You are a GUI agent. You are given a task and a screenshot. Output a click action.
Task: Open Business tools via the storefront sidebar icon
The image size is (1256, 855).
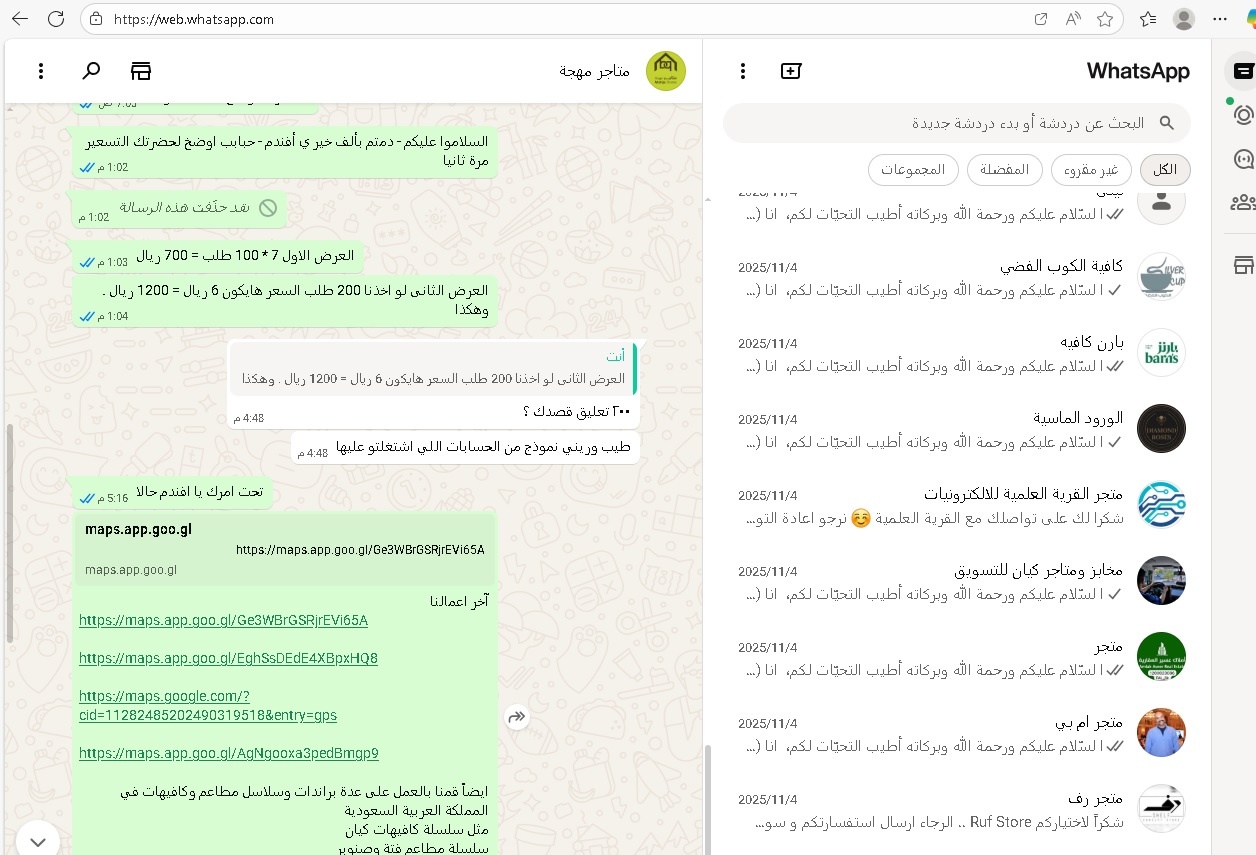[1243, 264]
